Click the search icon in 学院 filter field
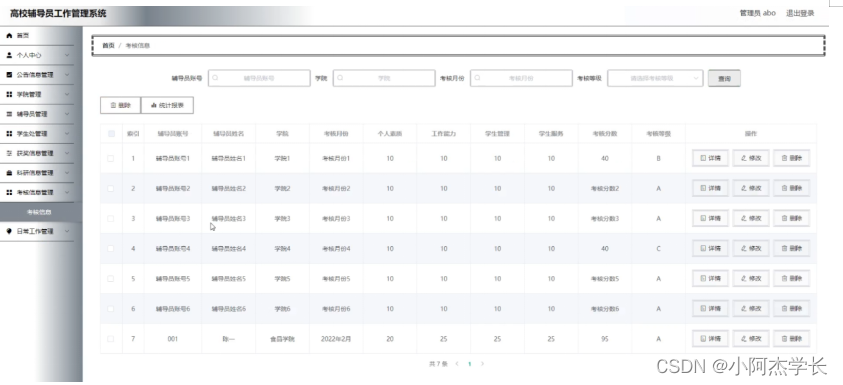843x385 pixels. (340, 78)
